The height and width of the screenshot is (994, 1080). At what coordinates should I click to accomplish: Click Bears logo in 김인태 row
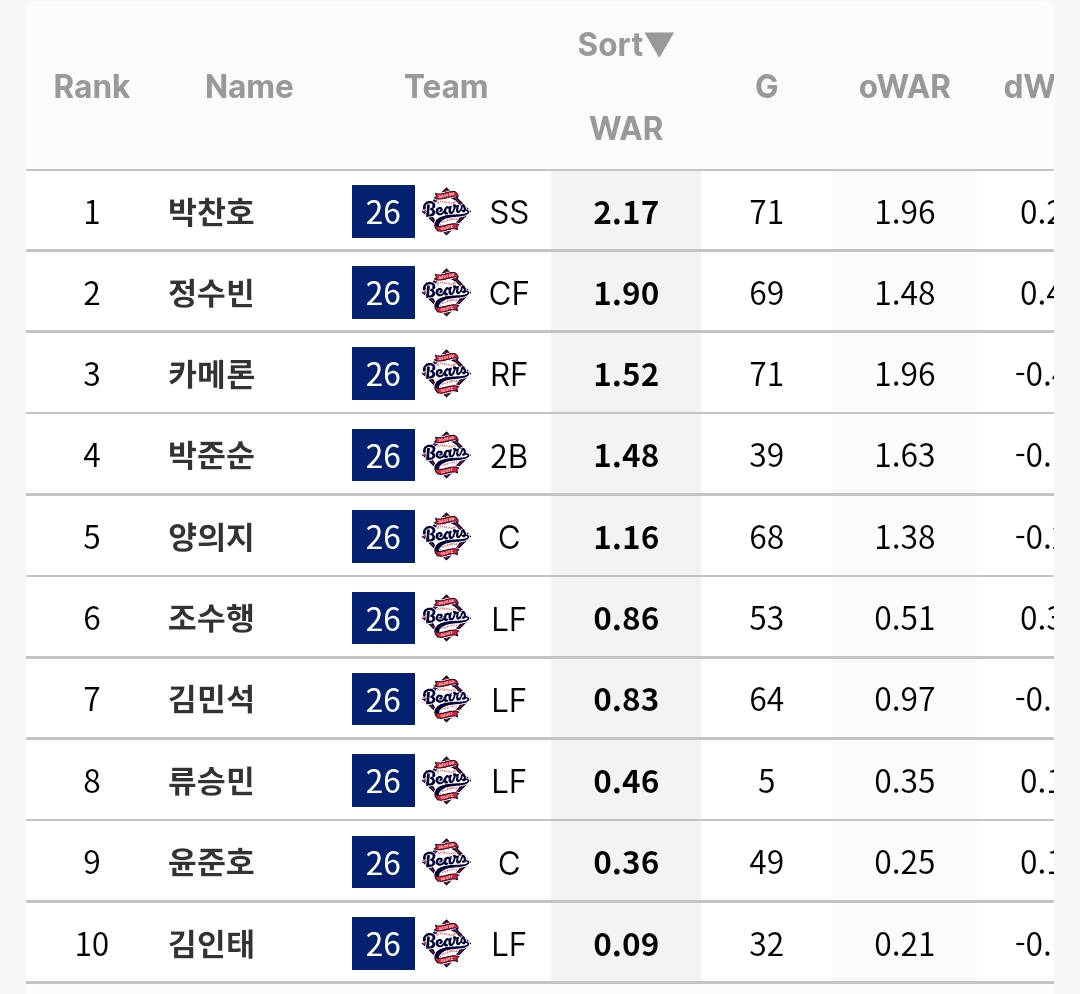click(446, 944)
